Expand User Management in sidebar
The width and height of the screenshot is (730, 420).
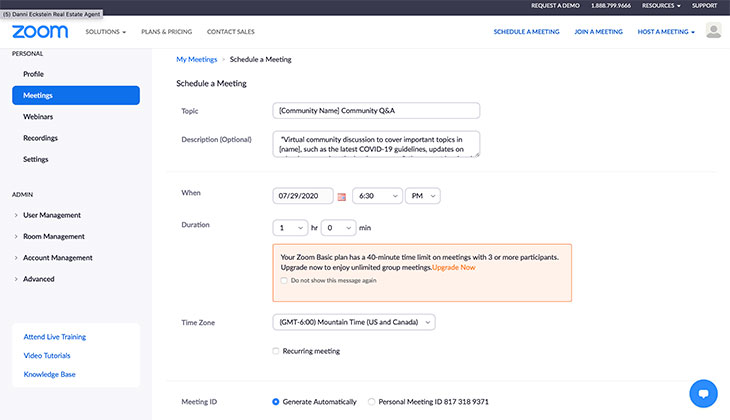[x=54, y=215]
